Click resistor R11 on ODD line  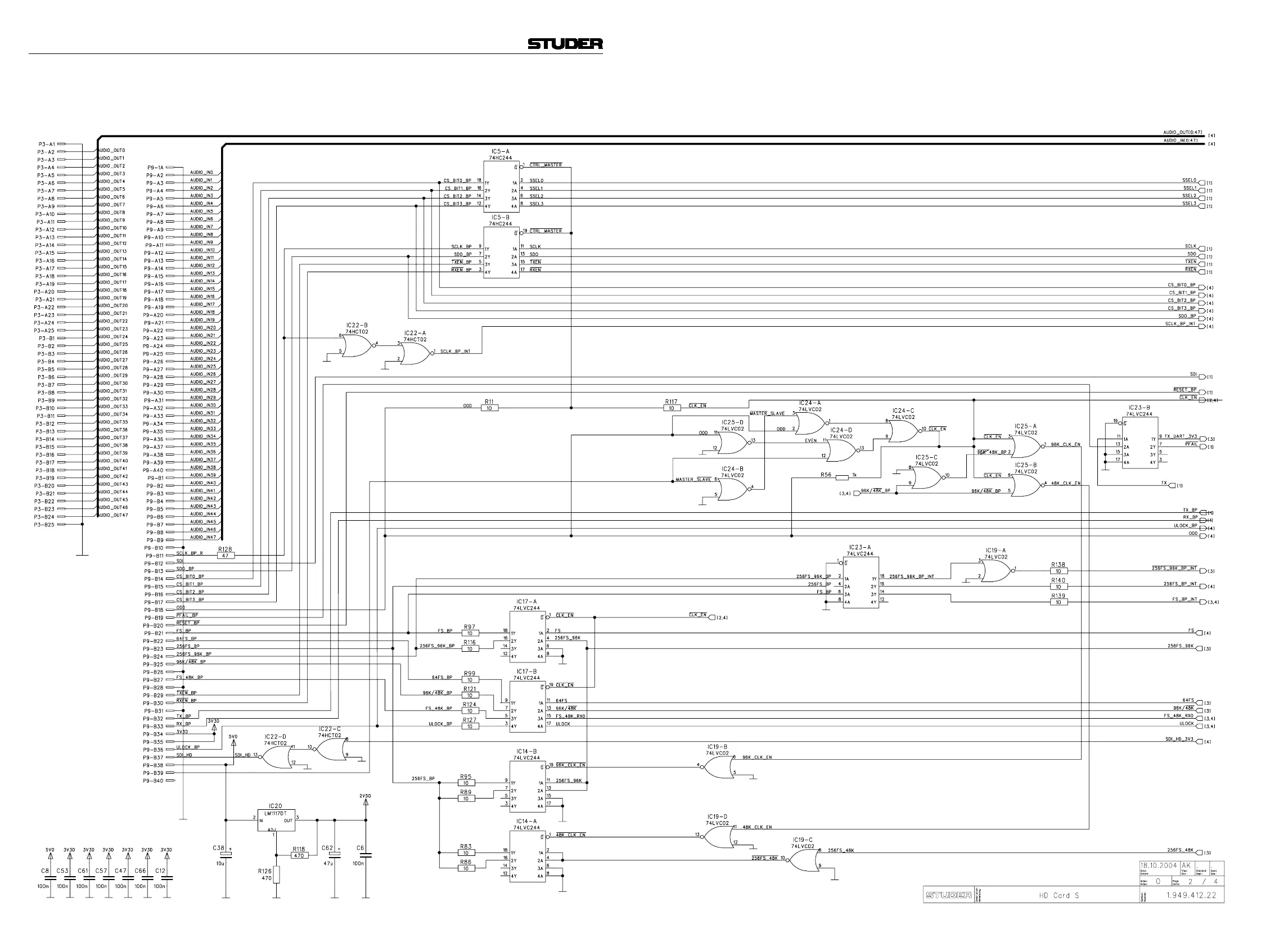[x=489, y=408]
